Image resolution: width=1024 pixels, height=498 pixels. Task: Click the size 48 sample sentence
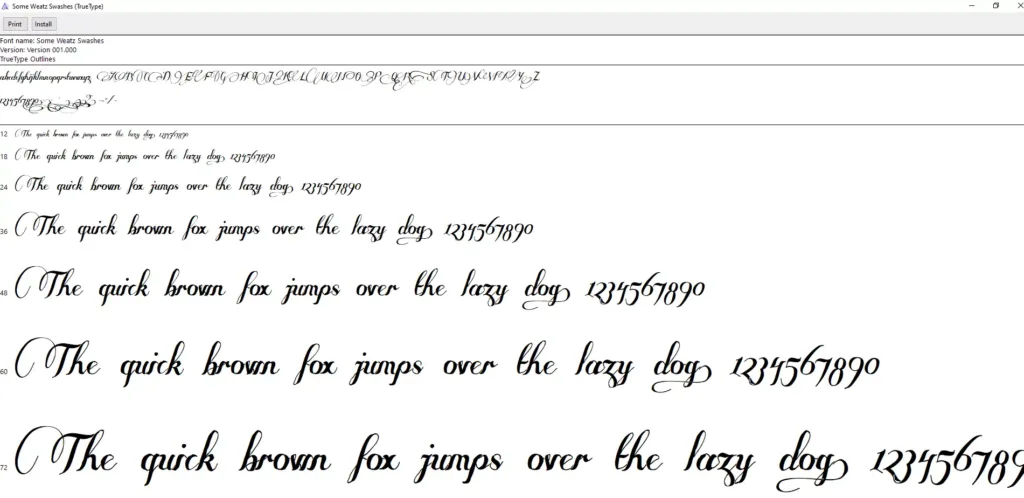click(360, 288)
